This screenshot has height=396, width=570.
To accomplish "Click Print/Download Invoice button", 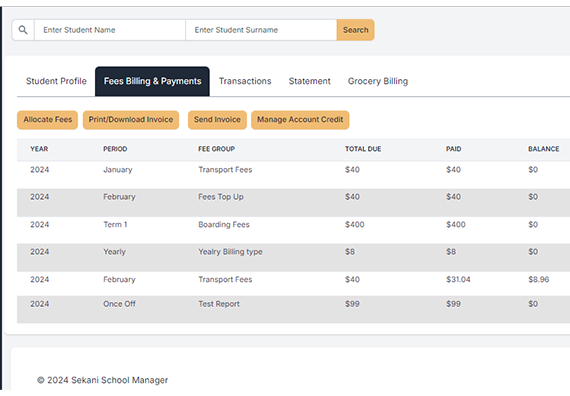I will tap(131, 120).
